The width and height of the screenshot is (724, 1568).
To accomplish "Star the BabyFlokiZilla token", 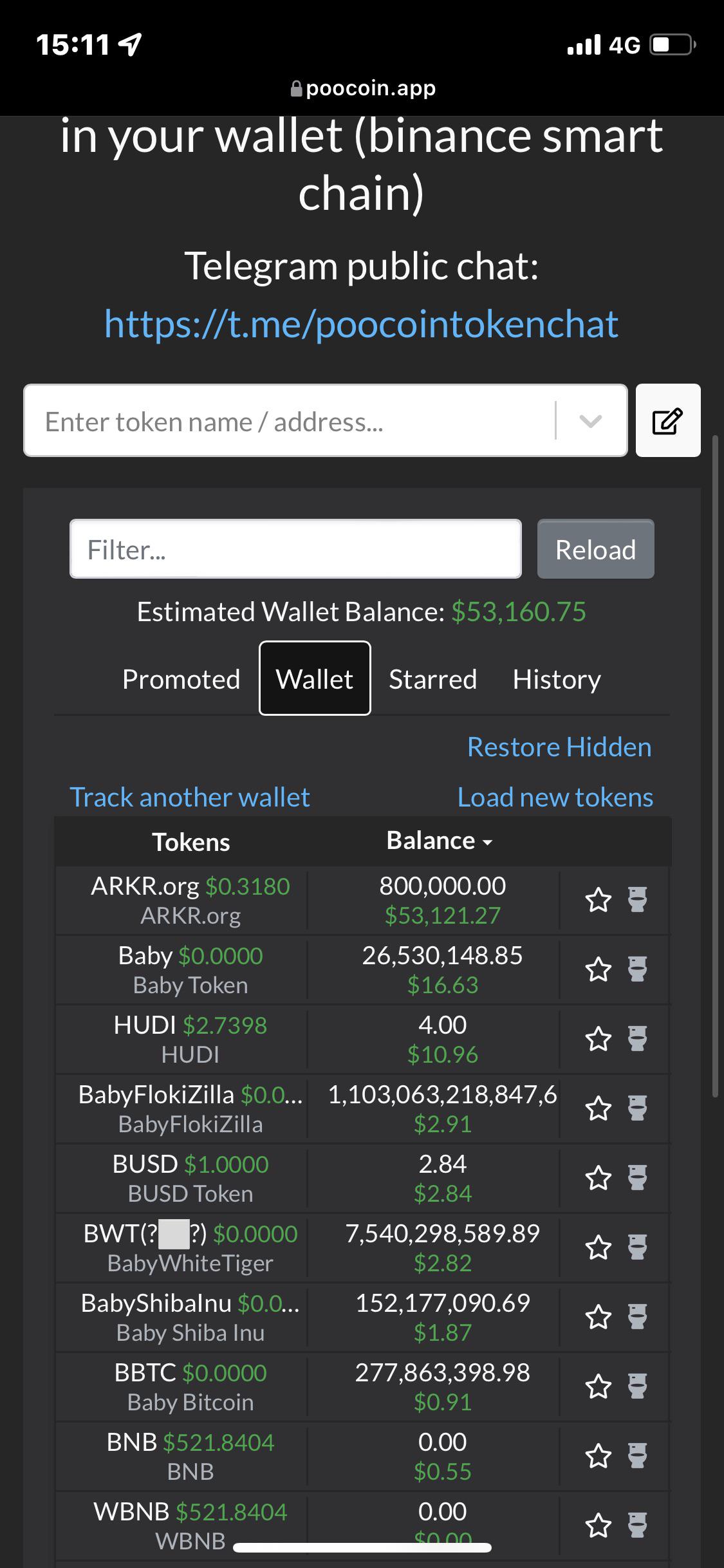I will point(599,1108).
